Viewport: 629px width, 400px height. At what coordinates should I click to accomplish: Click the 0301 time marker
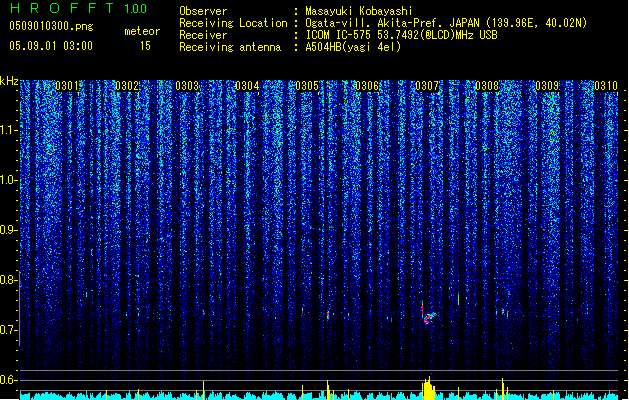pos(67,86)
